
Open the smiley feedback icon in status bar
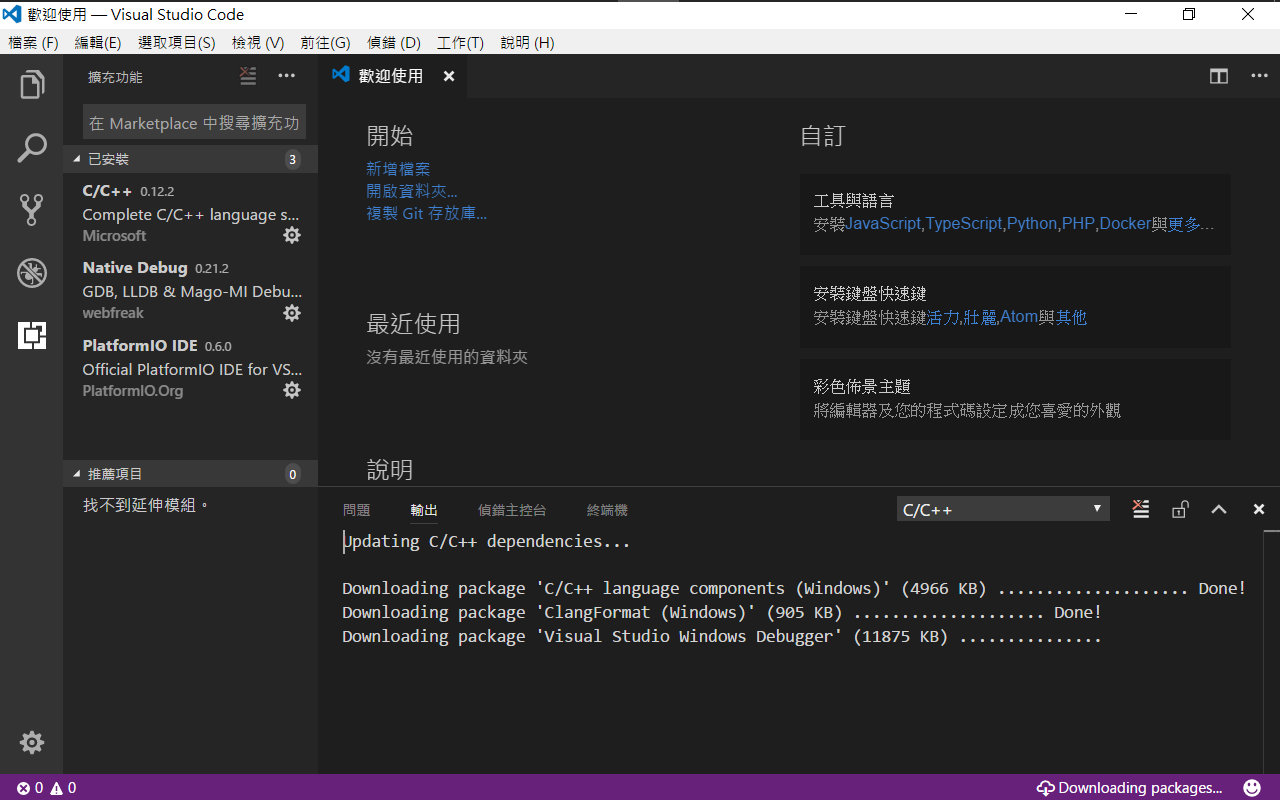(1251, 788)
